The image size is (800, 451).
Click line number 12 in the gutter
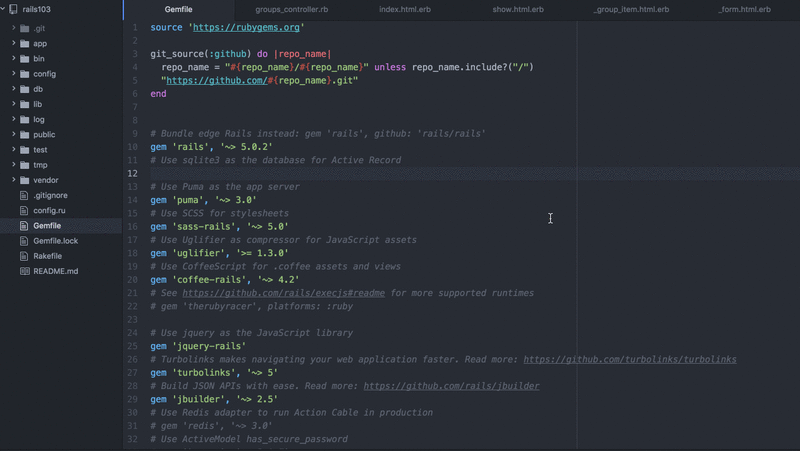tap(132, 173)
